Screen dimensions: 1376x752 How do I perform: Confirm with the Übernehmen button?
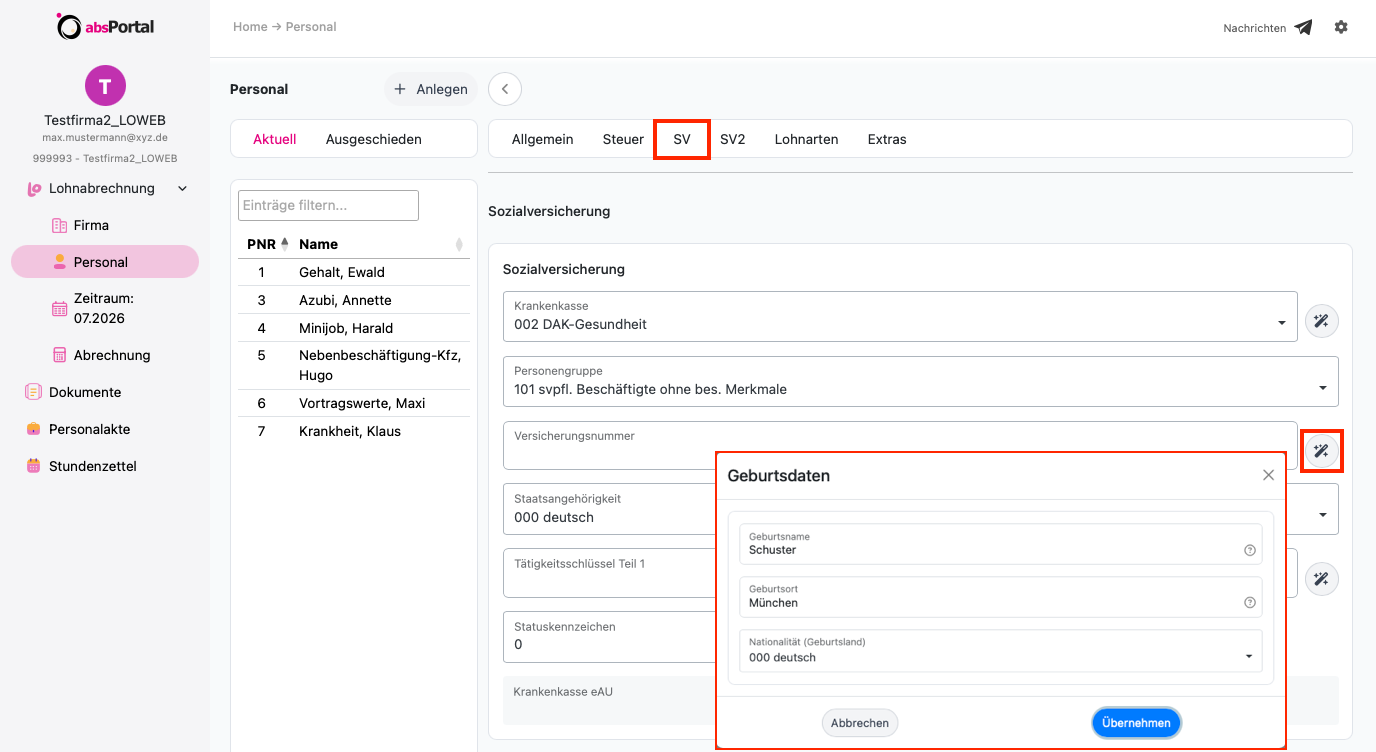1137,723
